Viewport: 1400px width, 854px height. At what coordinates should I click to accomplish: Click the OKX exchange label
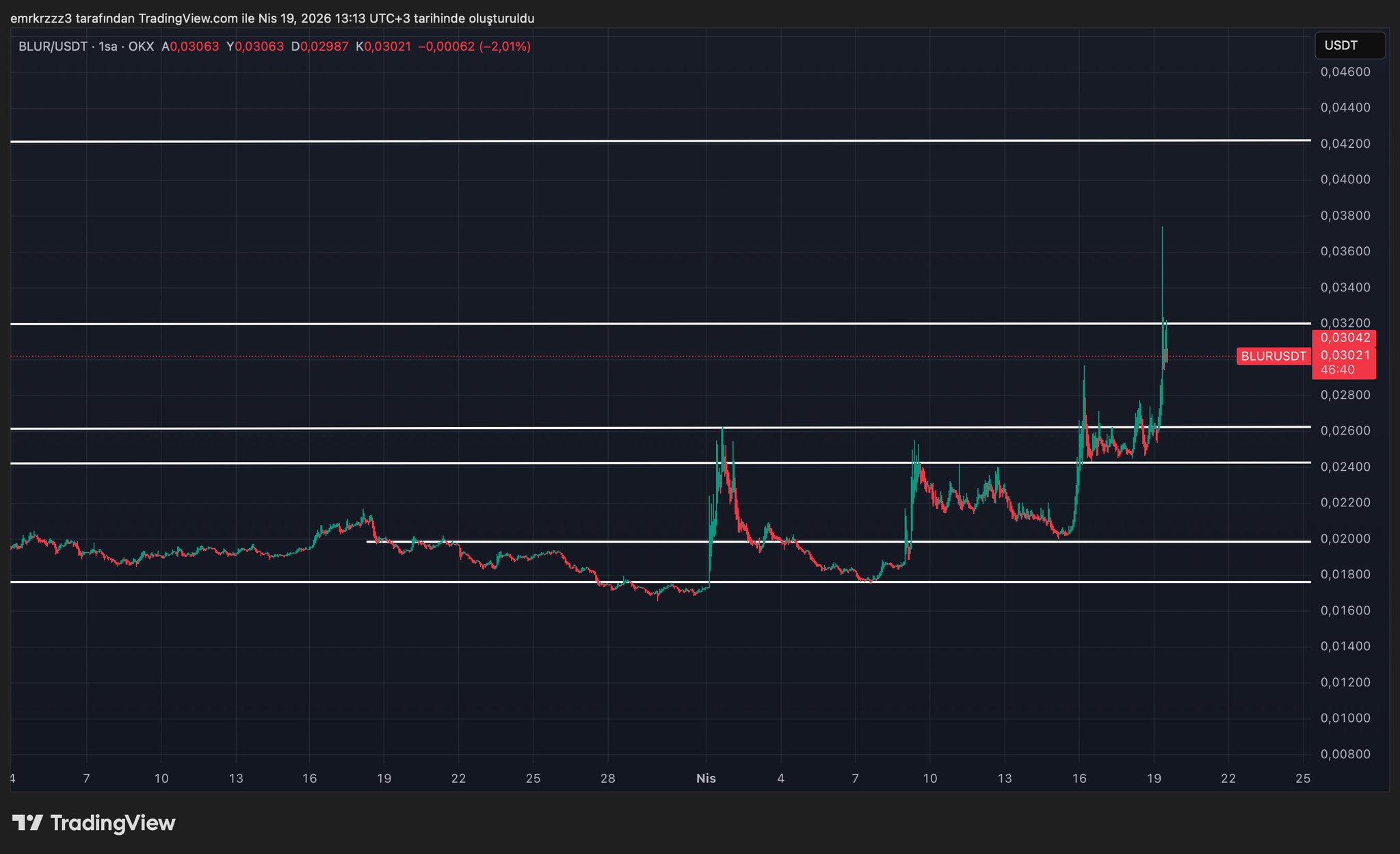pyautogui.click(x=141, y=47)
